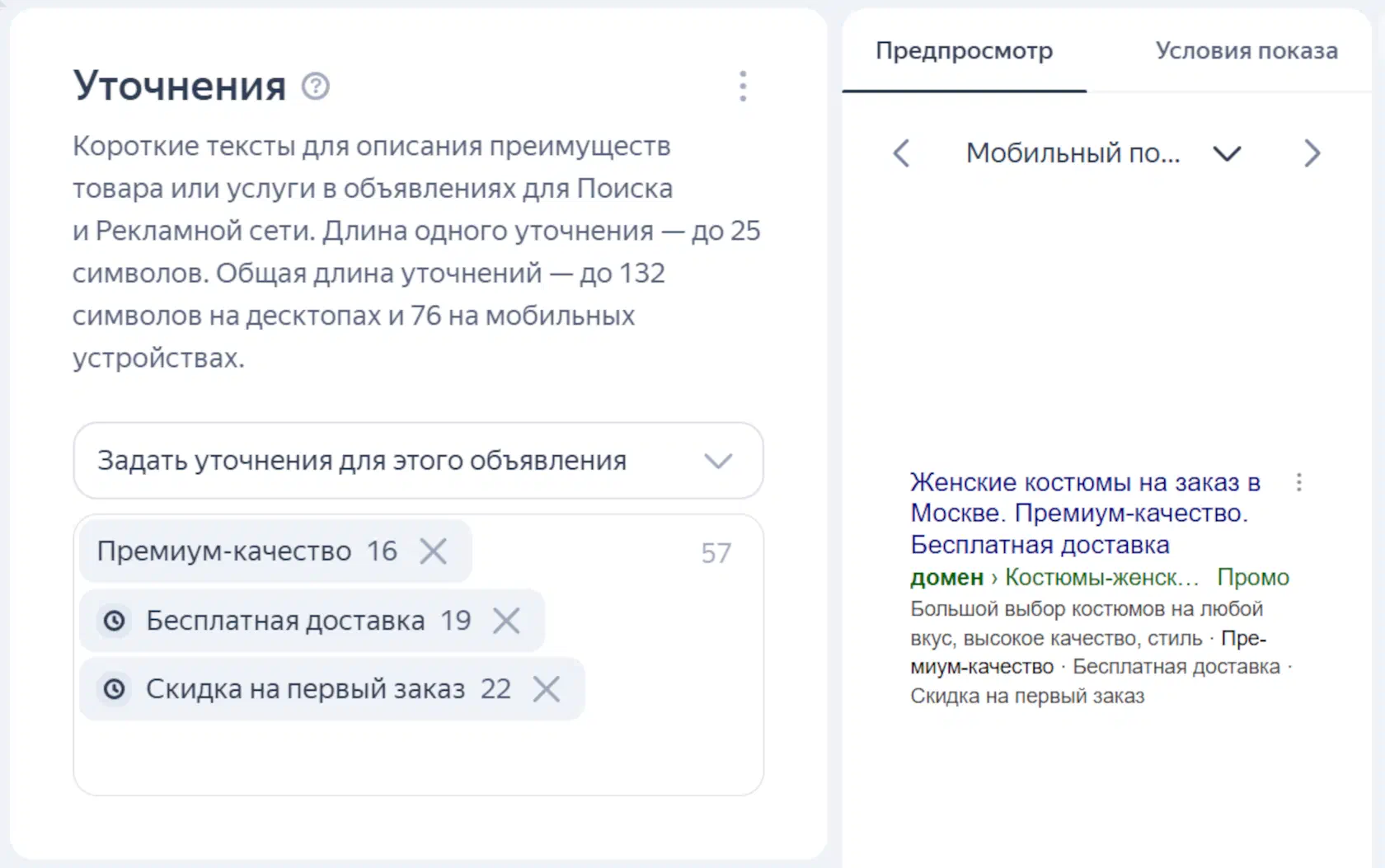Go to the next preview format
The height and width of the screenshot is (868, 1385).
(x=1312, y=153)
